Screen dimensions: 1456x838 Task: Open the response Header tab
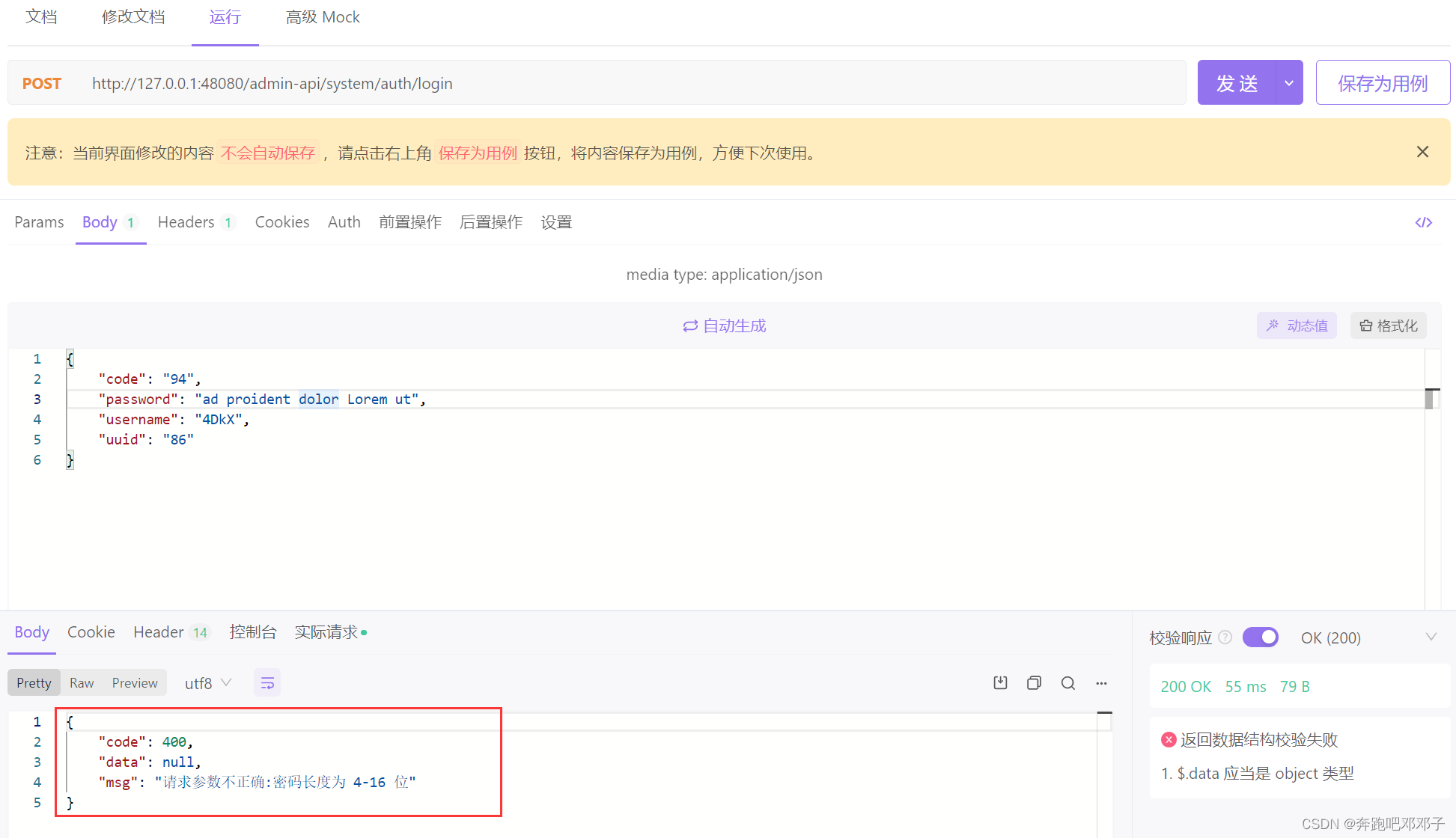(x=171, y=632)
